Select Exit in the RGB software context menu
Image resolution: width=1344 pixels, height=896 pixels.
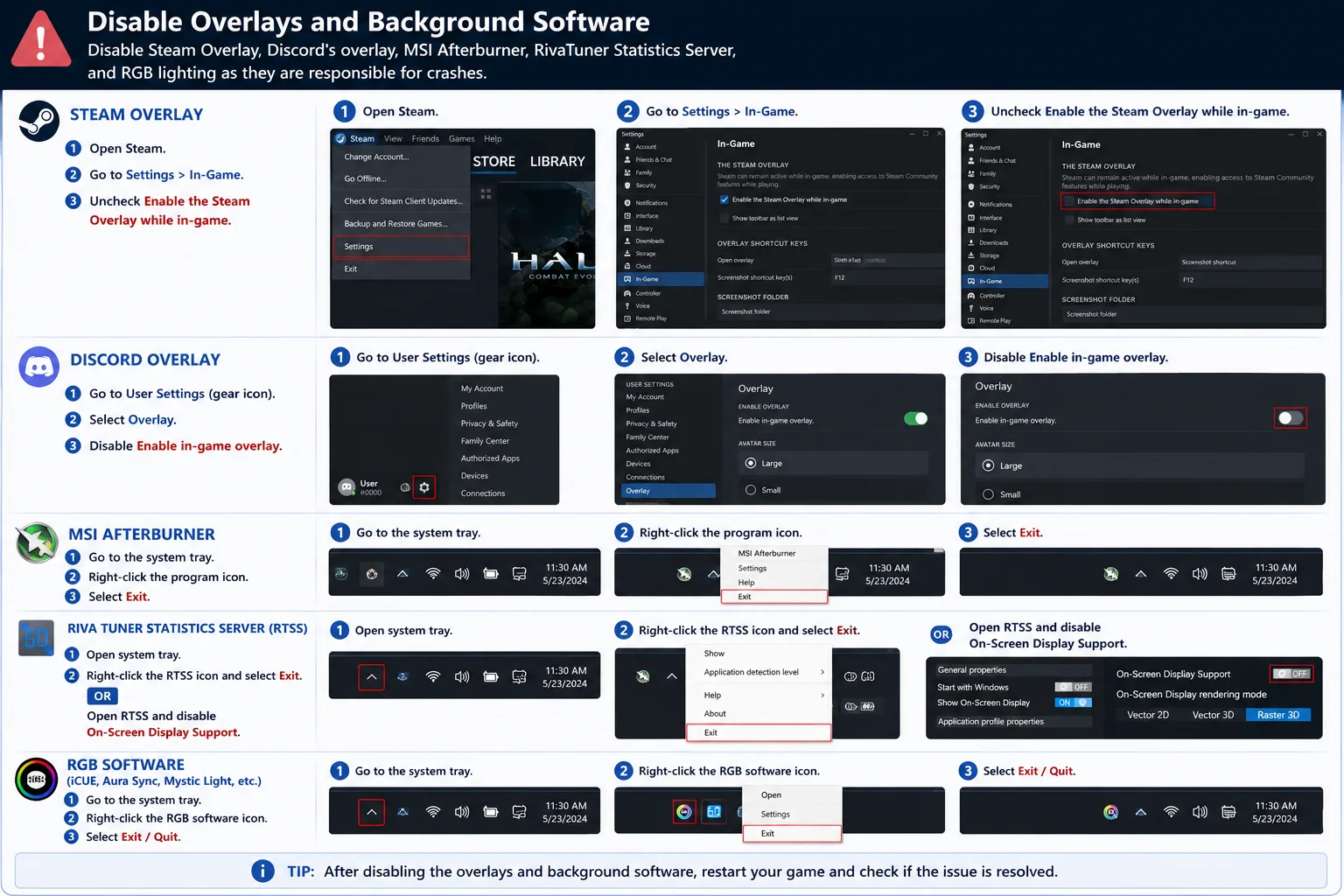pyautogui.click(x=792, y=833)
